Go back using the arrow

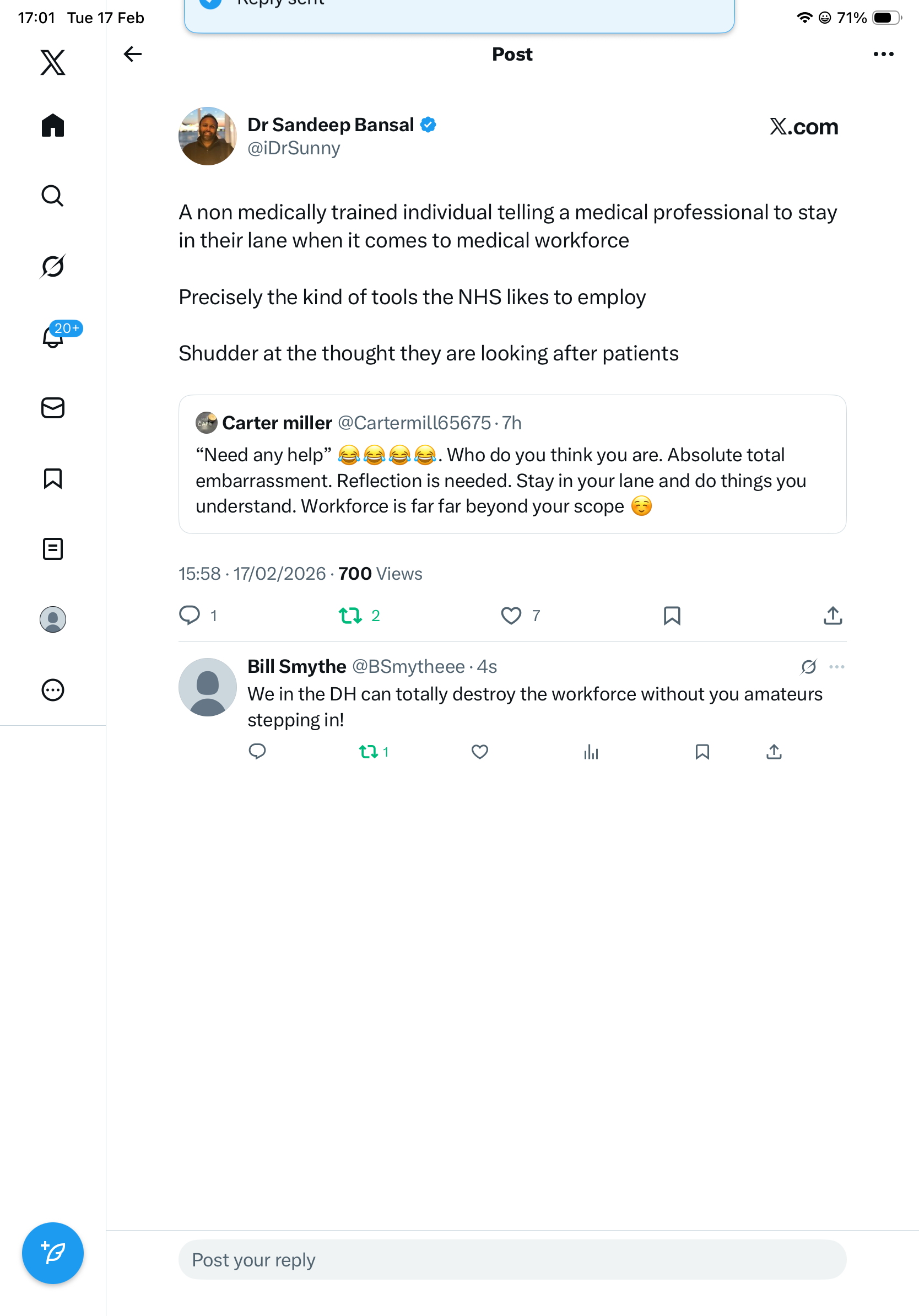pos(132,54)
